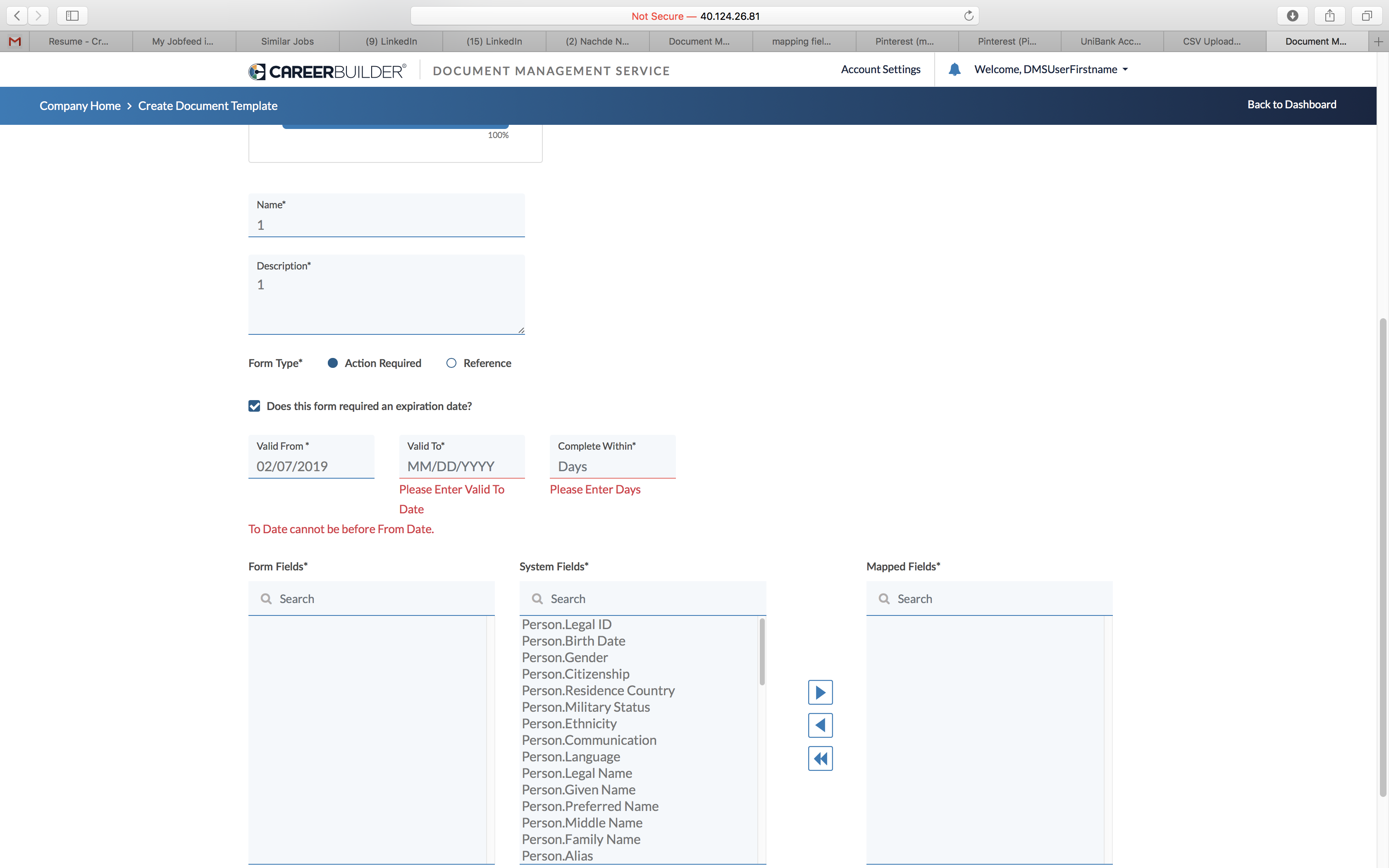1389x868 pixels.
Task: Click the Back to Dashboard link
Action: (1291, 105)
